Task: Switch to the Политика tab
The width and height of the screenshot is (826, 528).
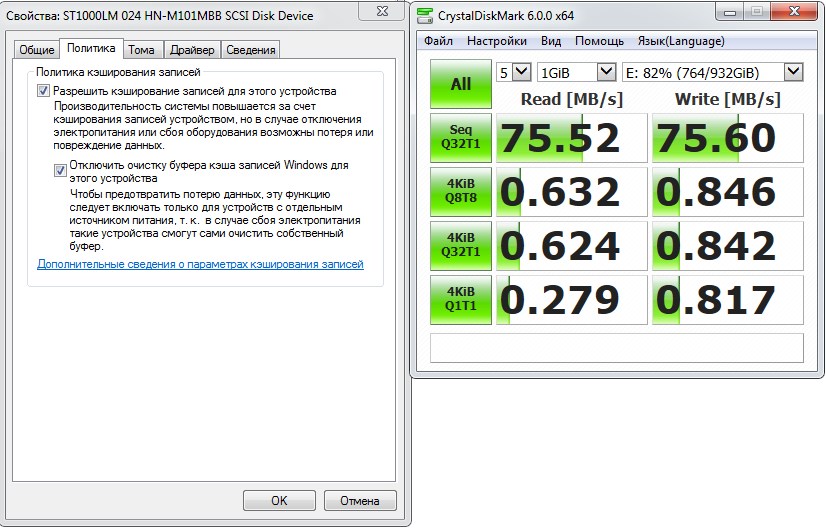Action: click(x=91, y=48)
